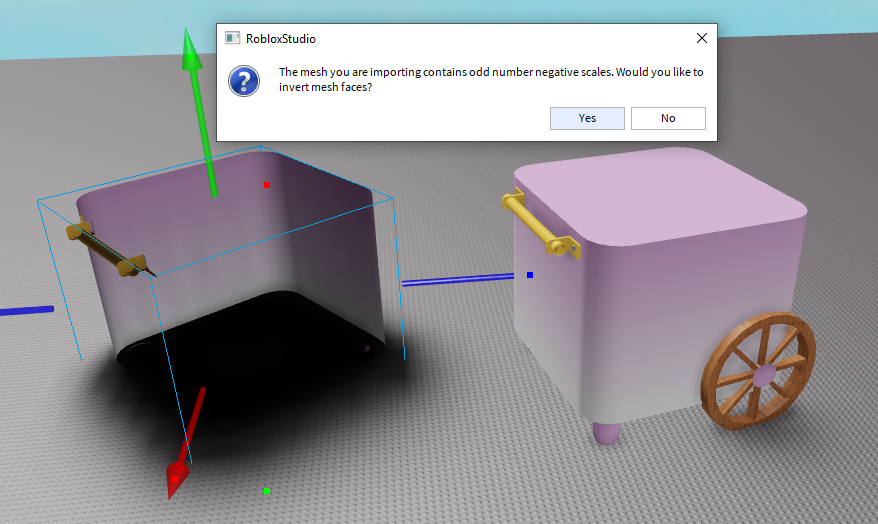878x524 pixels.
Task: Click No in the RobloxStudio dialog
Action: pos(668,118)
